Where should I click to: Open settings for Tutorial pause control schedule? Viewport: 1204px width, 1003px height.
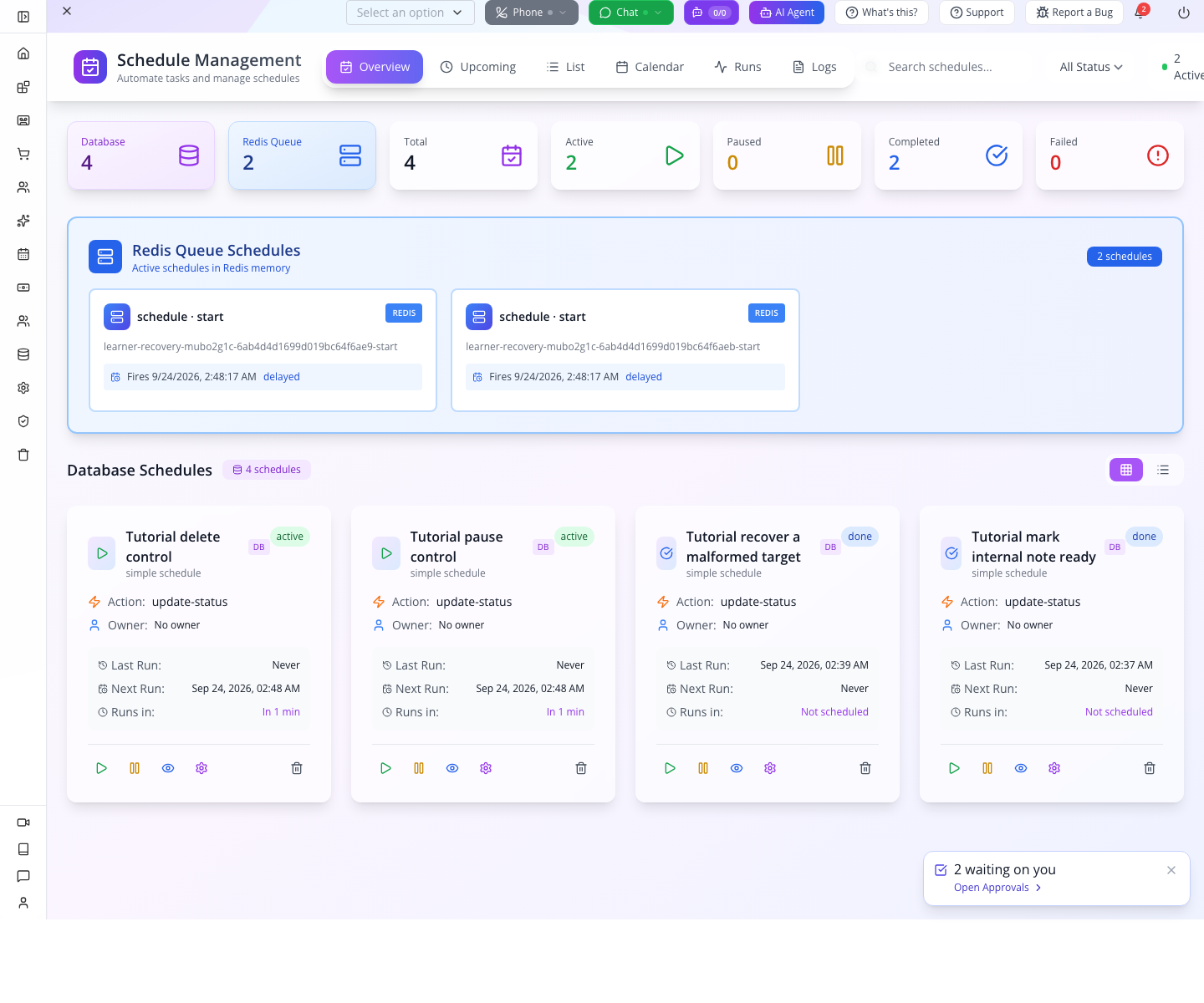click(x=486, y=768)
